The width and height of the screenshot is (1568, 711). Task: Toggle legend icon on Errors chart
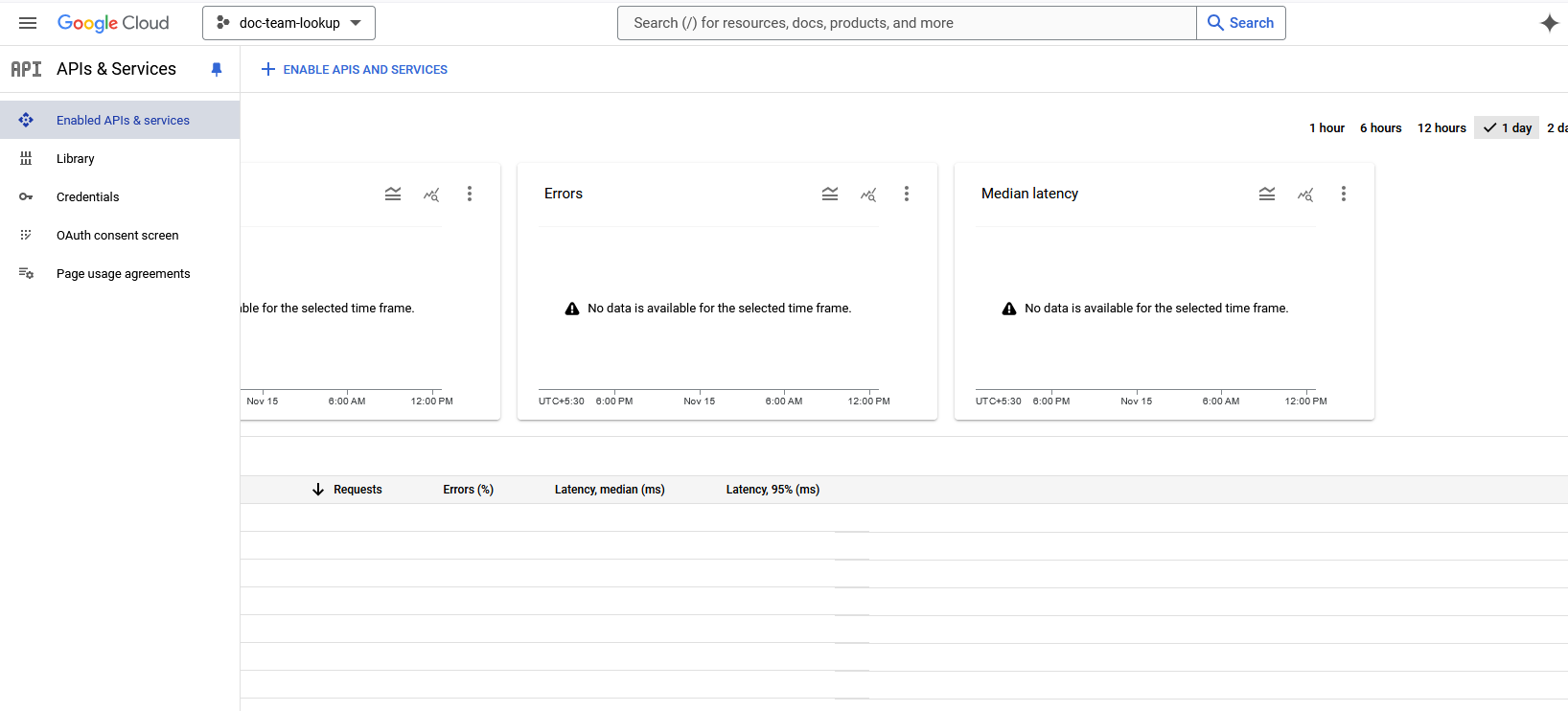click(830, 195)
